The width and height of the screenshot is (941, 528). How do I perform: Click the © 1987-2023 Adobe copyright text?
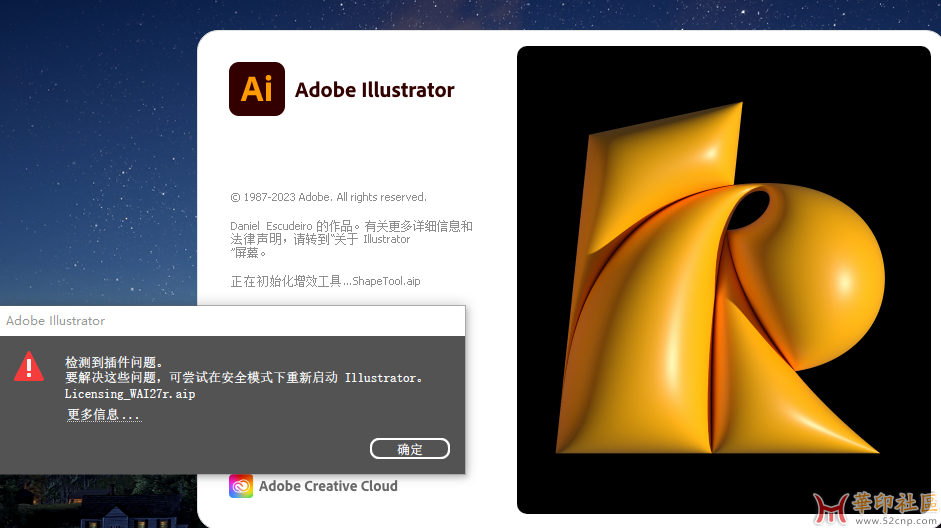point(328,197)
